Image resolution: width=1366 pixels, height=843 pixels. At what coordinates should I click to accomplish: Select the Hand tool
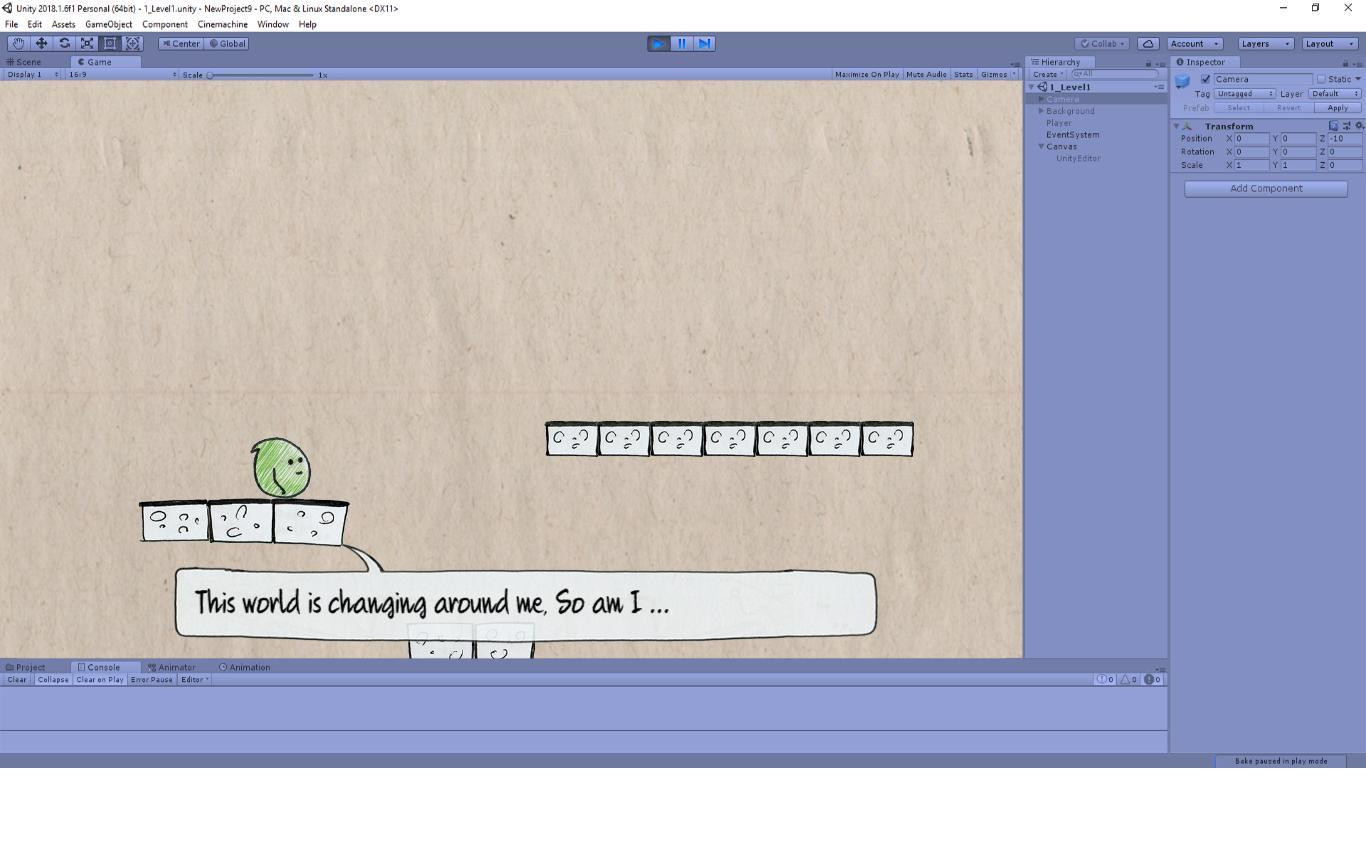[x=18, y=43]
